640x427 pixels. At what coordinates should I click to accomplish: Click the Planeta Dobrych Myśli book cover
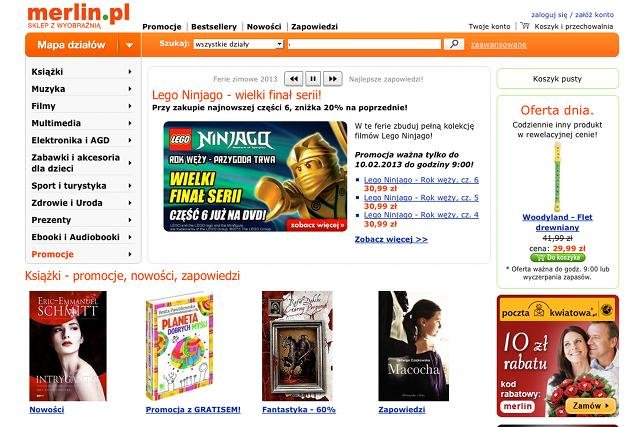coord(180,346)
